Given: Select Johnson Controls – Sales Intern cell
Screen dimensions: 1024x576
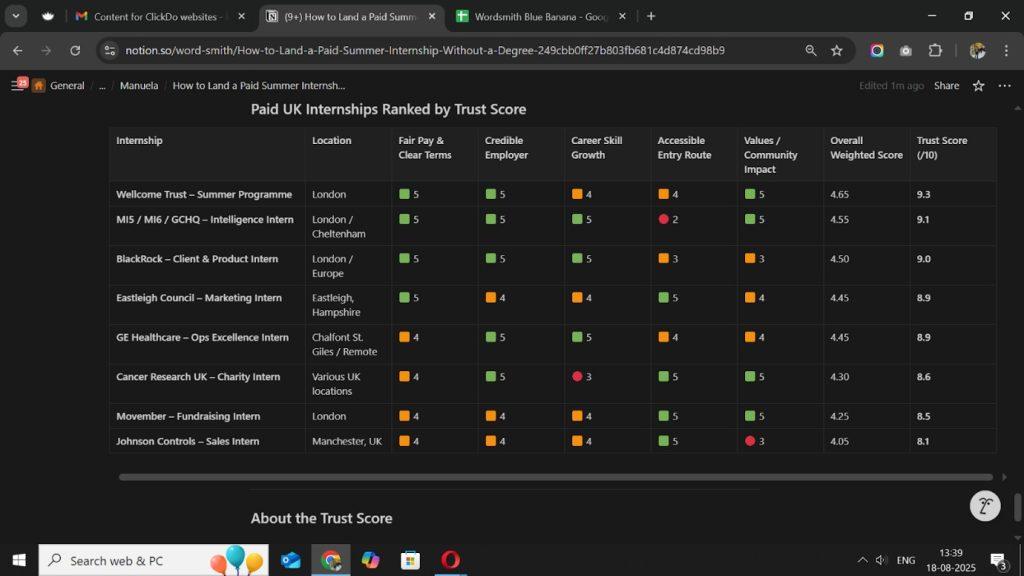Looking at the screenshot, I should (x=207, y=441).
